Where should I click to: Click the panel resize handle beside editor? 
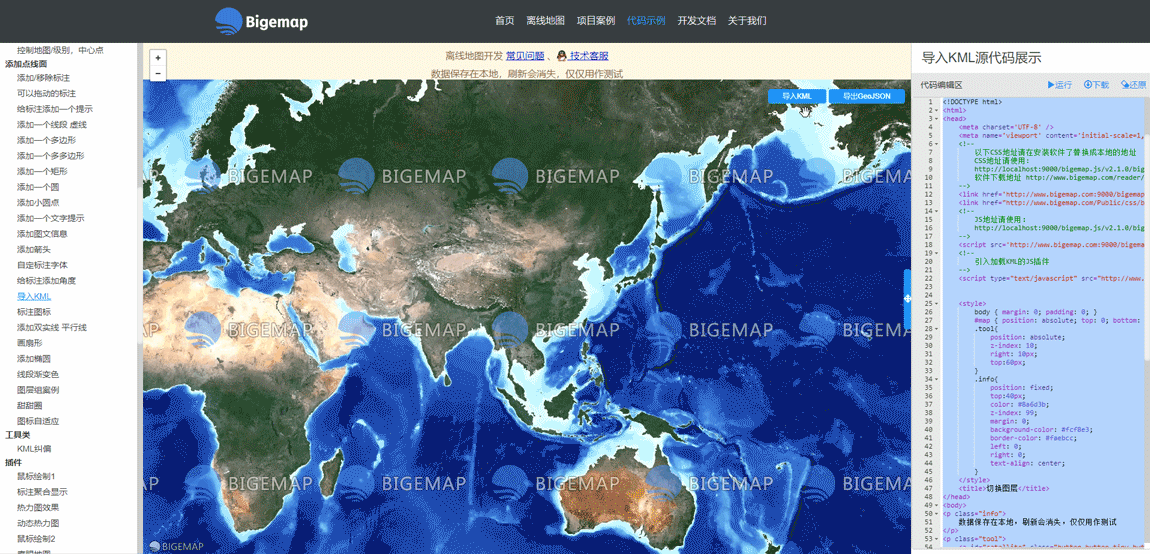907,299
